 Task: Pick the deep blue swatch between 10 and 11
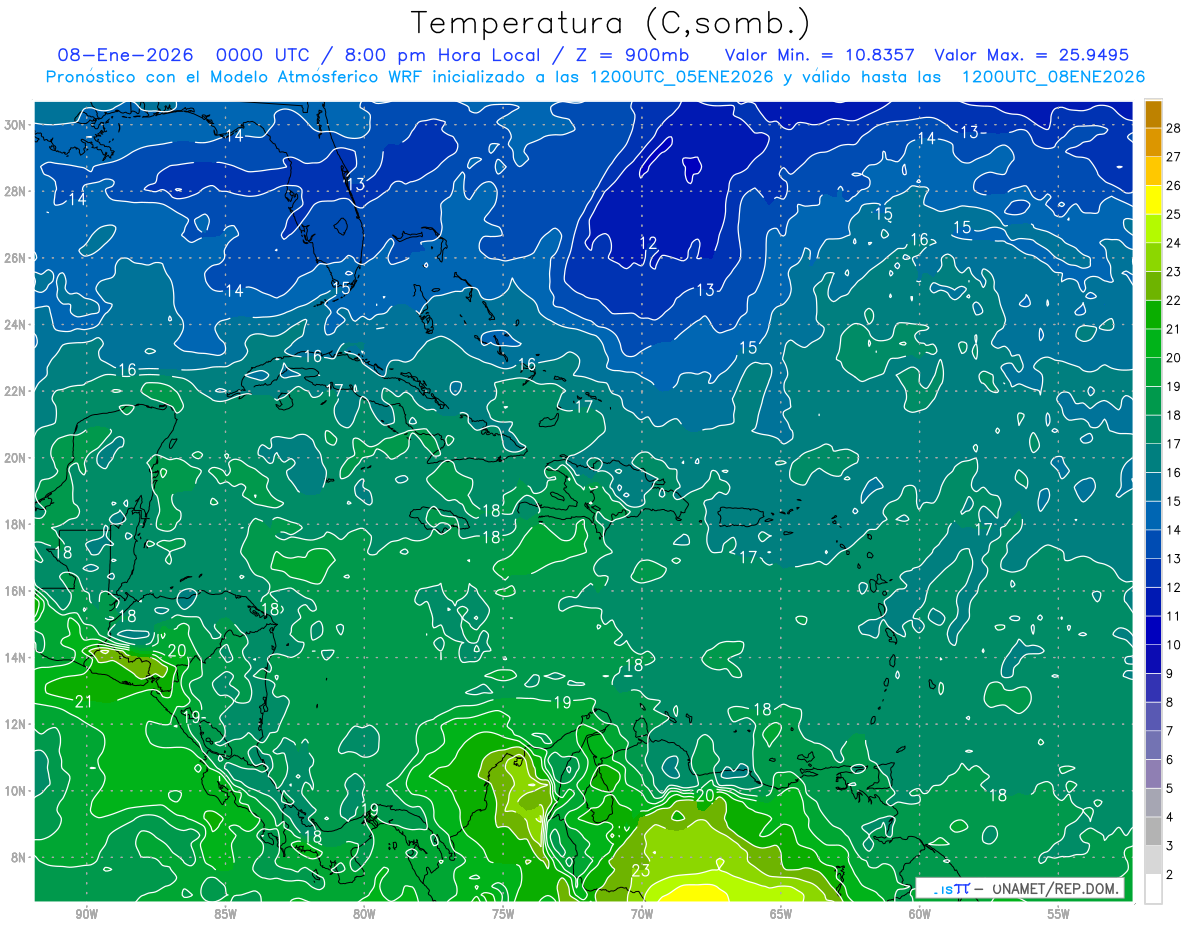click(x=1153, y=630)
